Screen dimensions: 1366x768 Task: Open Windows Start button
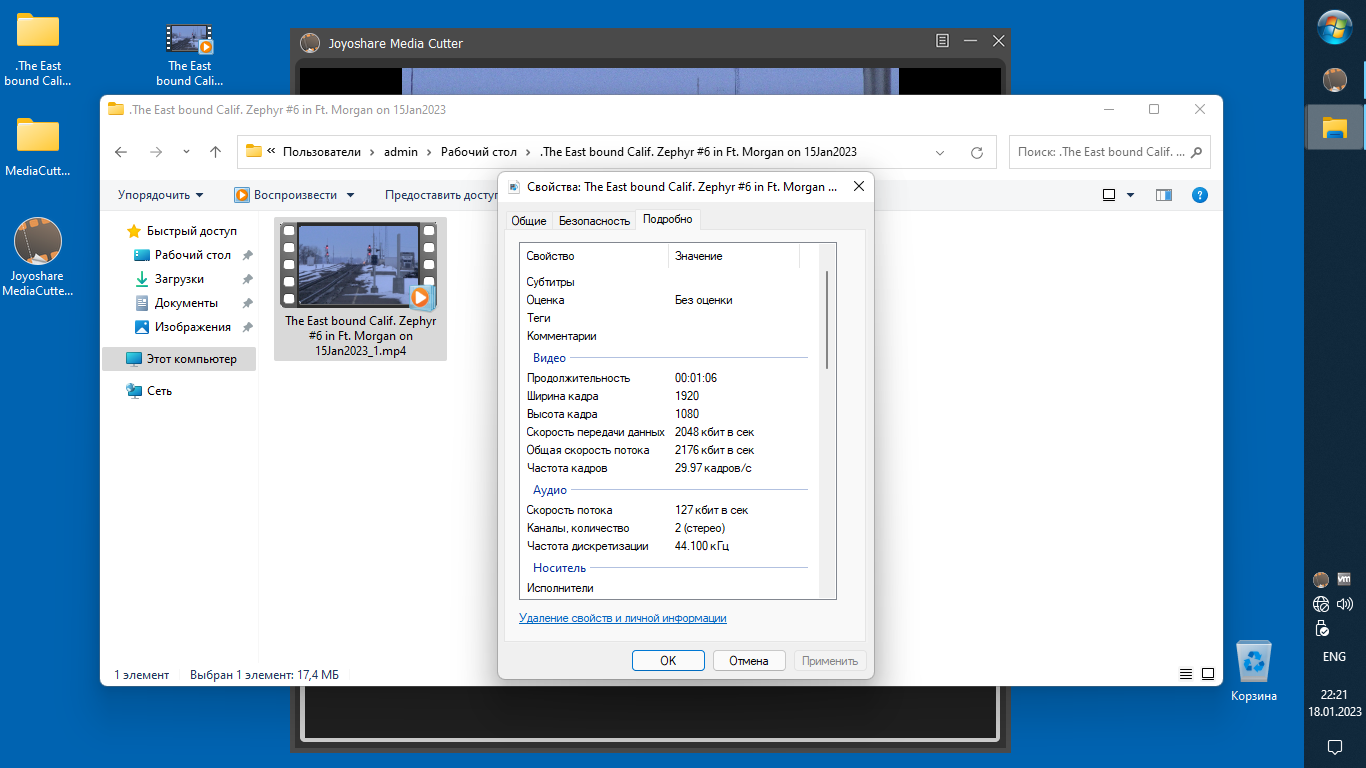(1335, 27)
